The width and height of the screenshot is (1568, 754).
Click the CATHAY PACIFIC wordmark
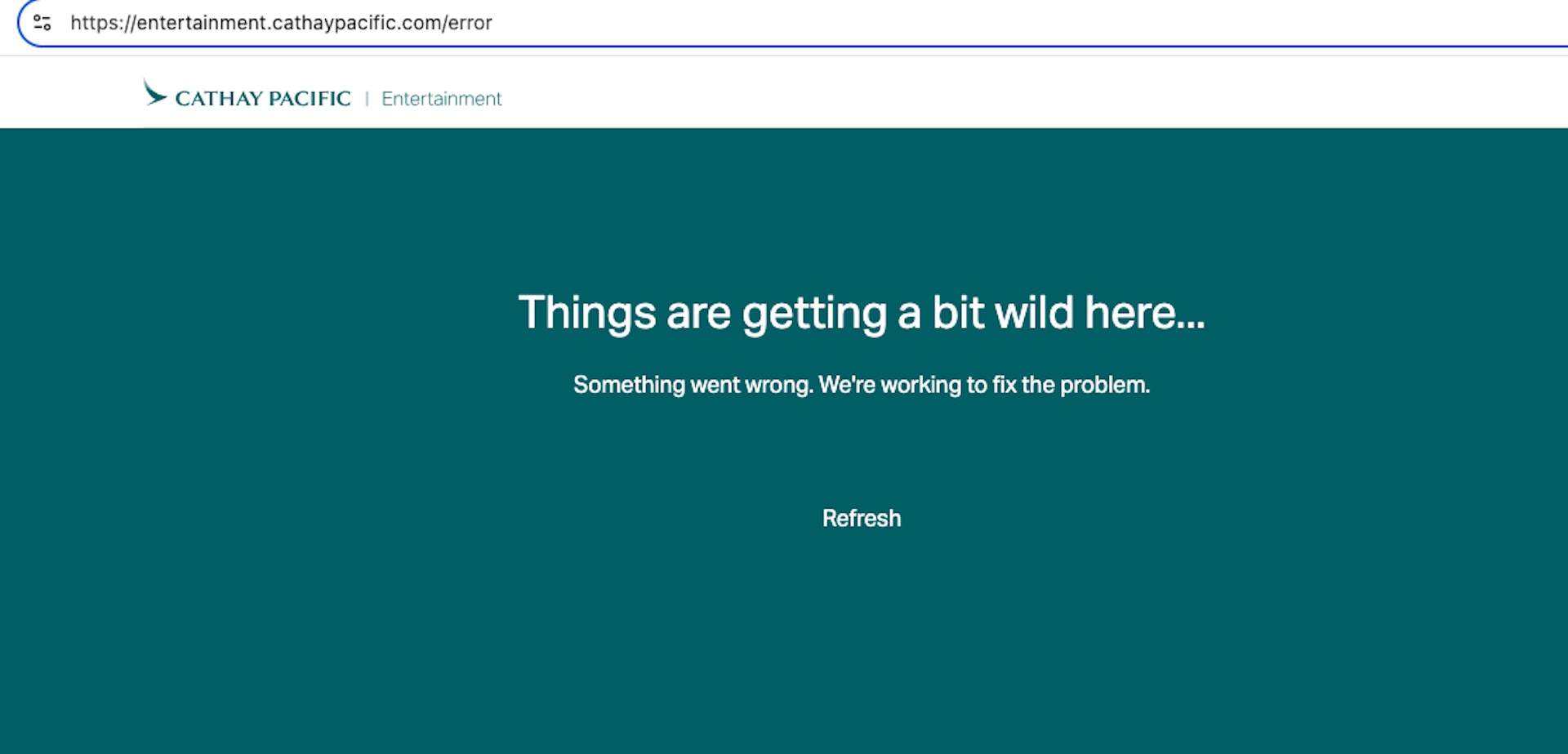(x=262, y=99)
